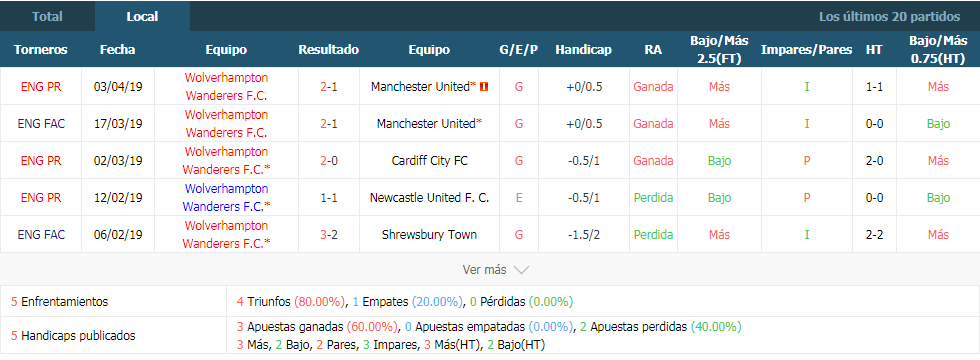Click ENG PR tournament on 02/03/19 row
The width and height of the screenshot is (980, 360).
pyautogui.click(x=41, y=161)
